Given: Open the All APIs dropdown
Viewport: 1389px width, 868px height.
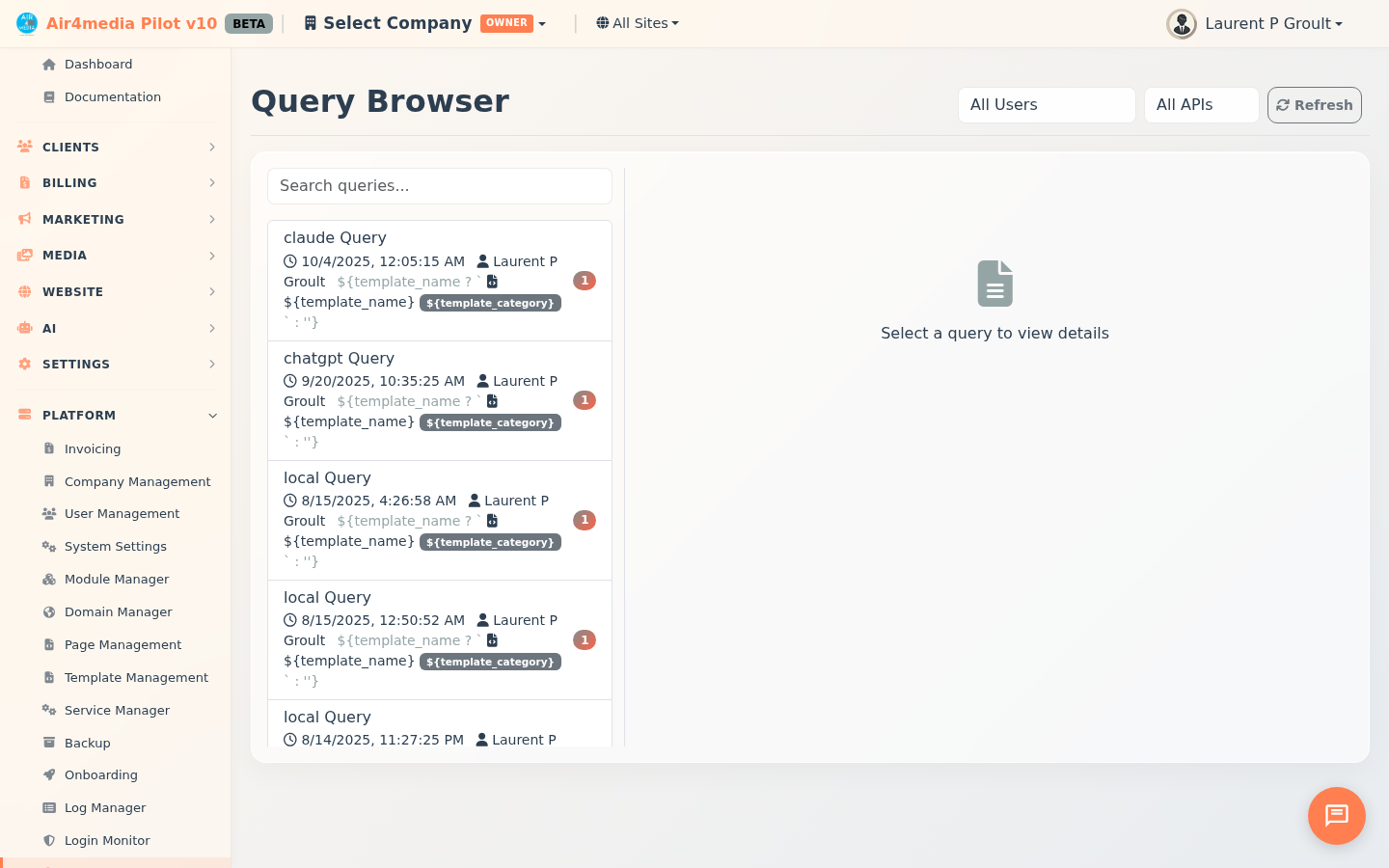Looking at the screenshot, I should click(1201, 104).
